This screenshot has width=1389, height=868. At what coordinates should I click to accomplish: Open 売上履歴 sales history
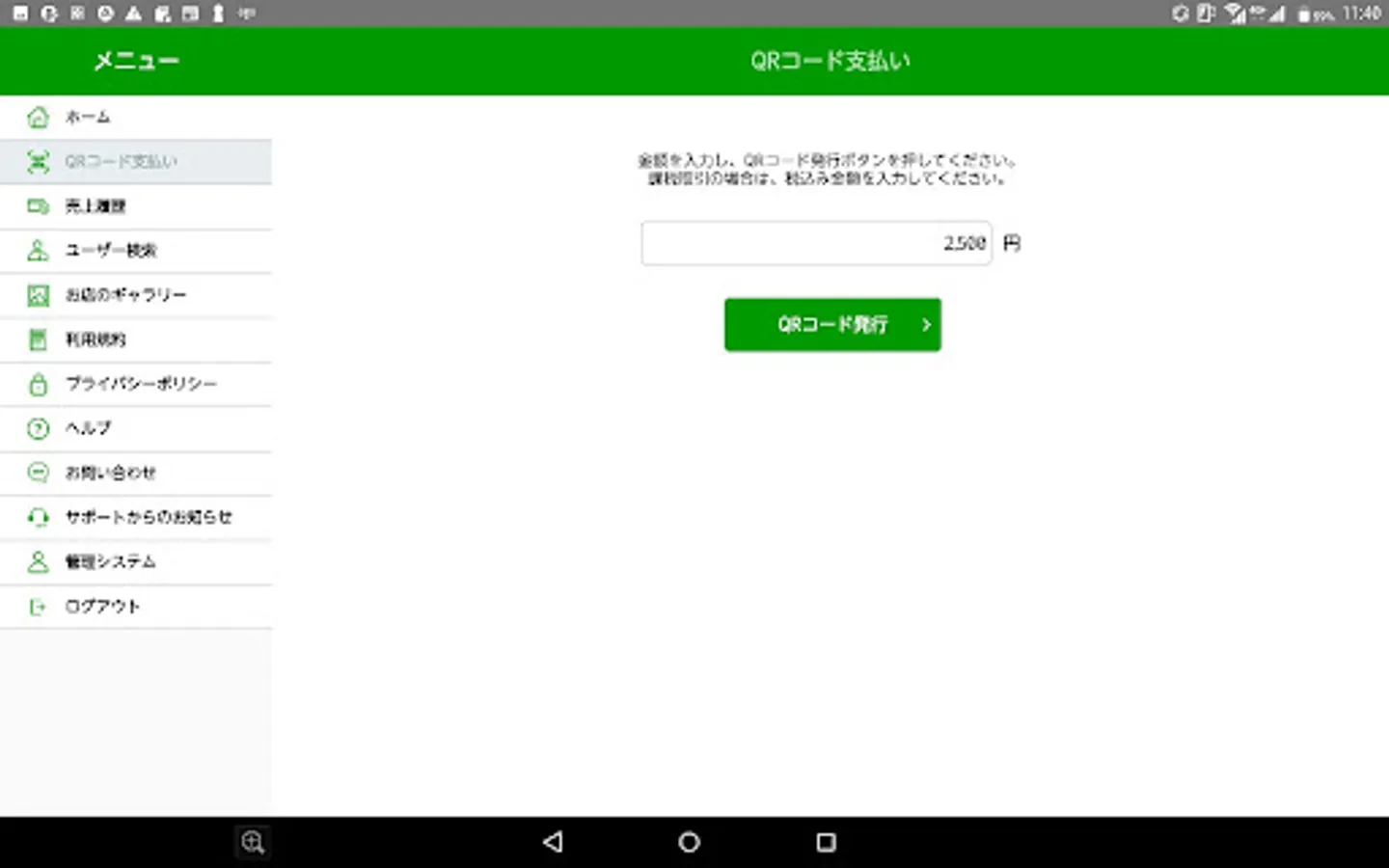[x=135, y=205]
